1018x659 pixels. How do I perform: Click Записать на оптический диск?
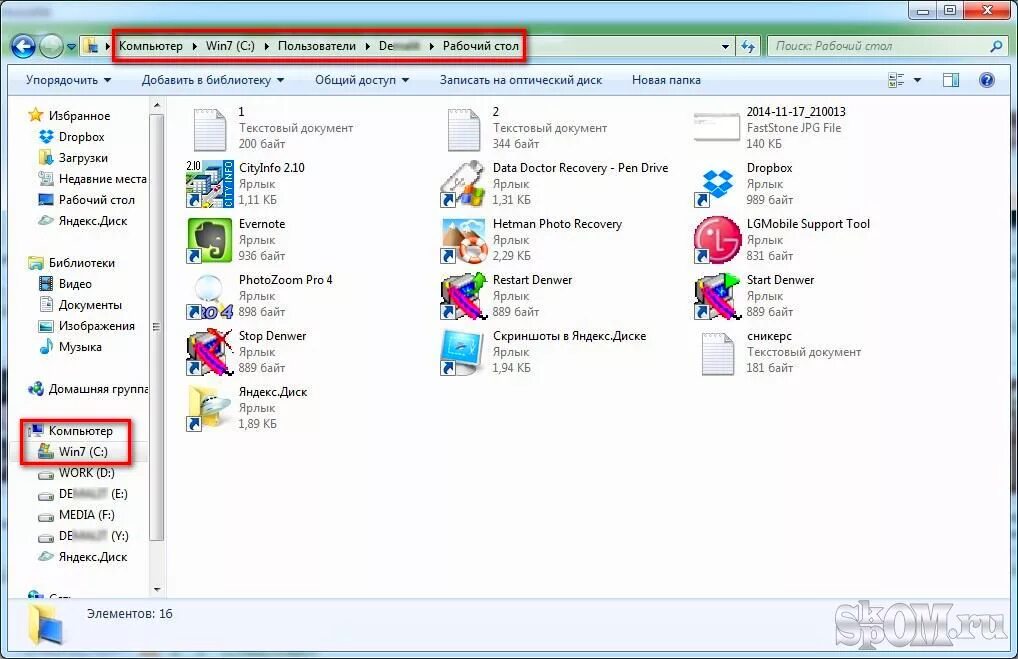(521, 80)
